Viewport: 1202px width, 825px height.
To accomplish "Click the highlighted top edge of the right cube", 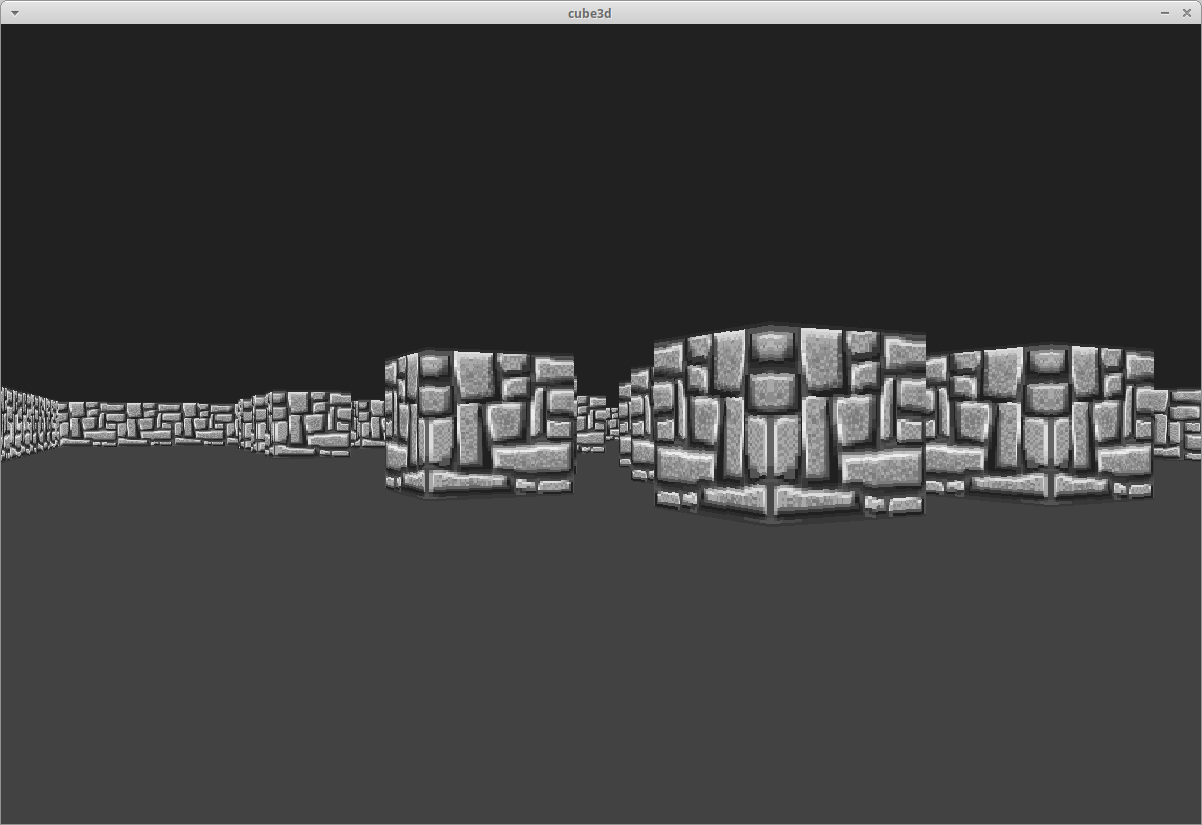I will [x=1050, y=343].
